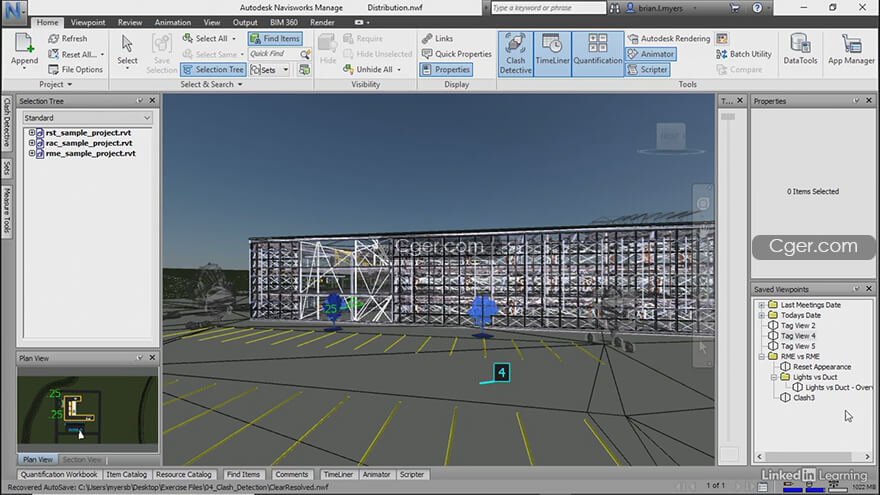Open the Comments bottom tab
Image resolution: width=880 pixels, height=495 pixels.
292,475
